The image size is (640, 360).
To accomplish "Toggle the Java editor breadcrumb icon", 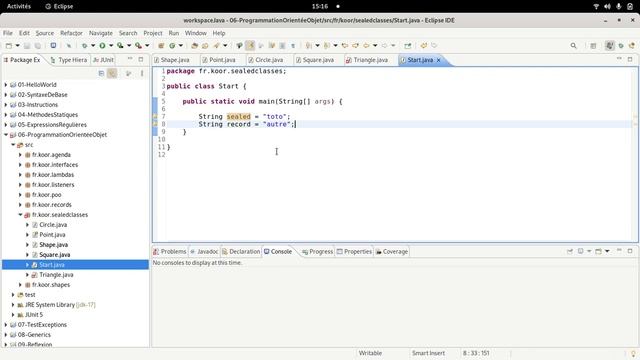I will [x=240, y=46].
